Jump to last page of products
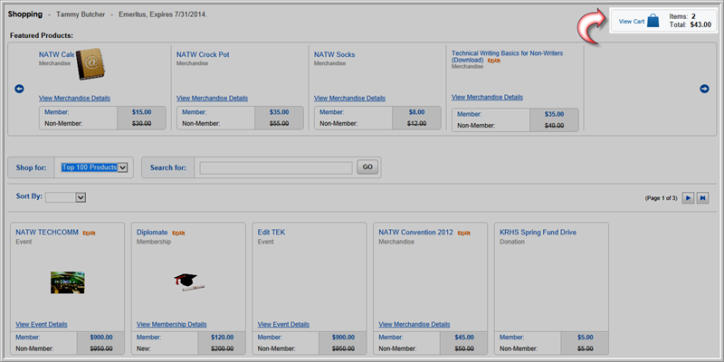 tap(703, 198)
